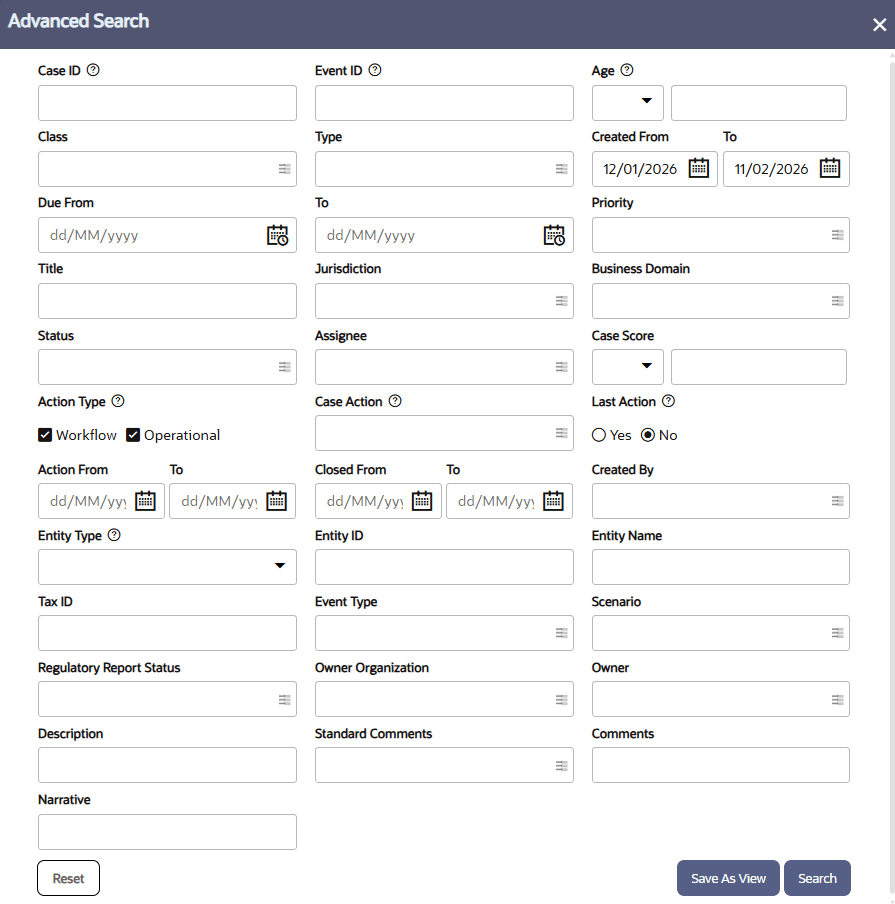
Task: Uncheck the Operational action type checkbox
Action: pyautogui.click(x=133, y=435)
